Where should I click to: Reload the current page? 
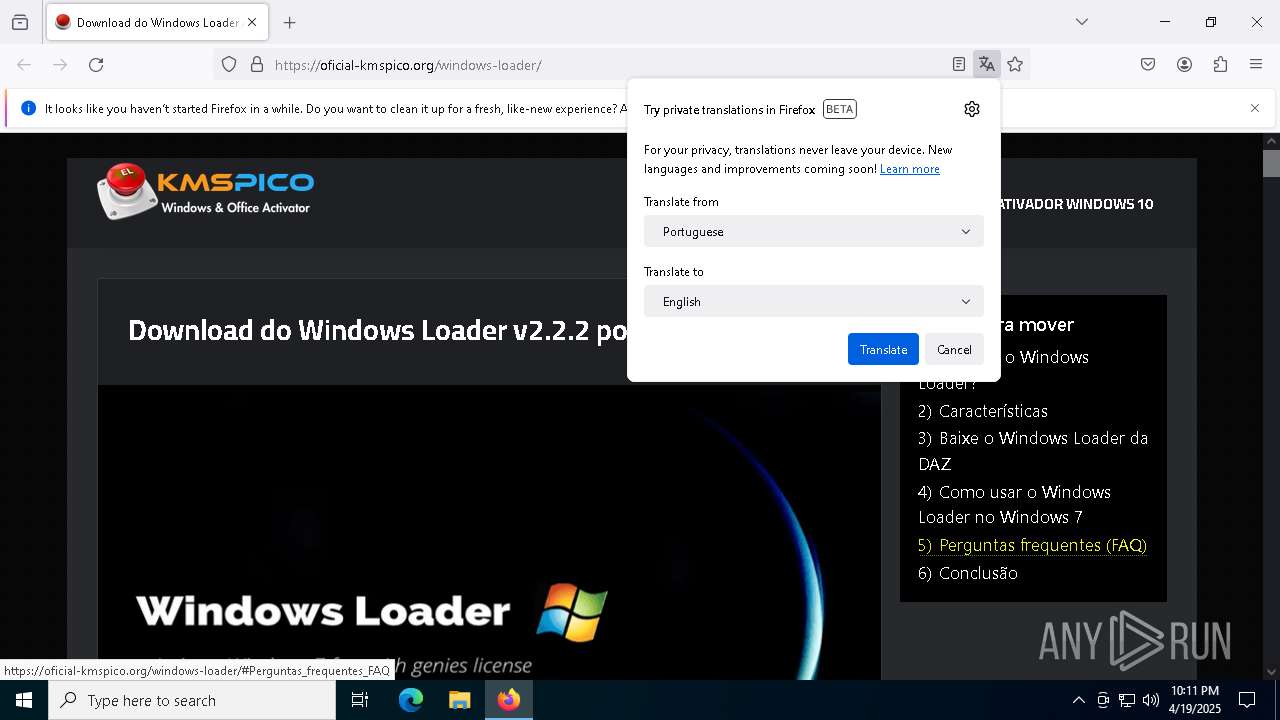pos(96,65)
